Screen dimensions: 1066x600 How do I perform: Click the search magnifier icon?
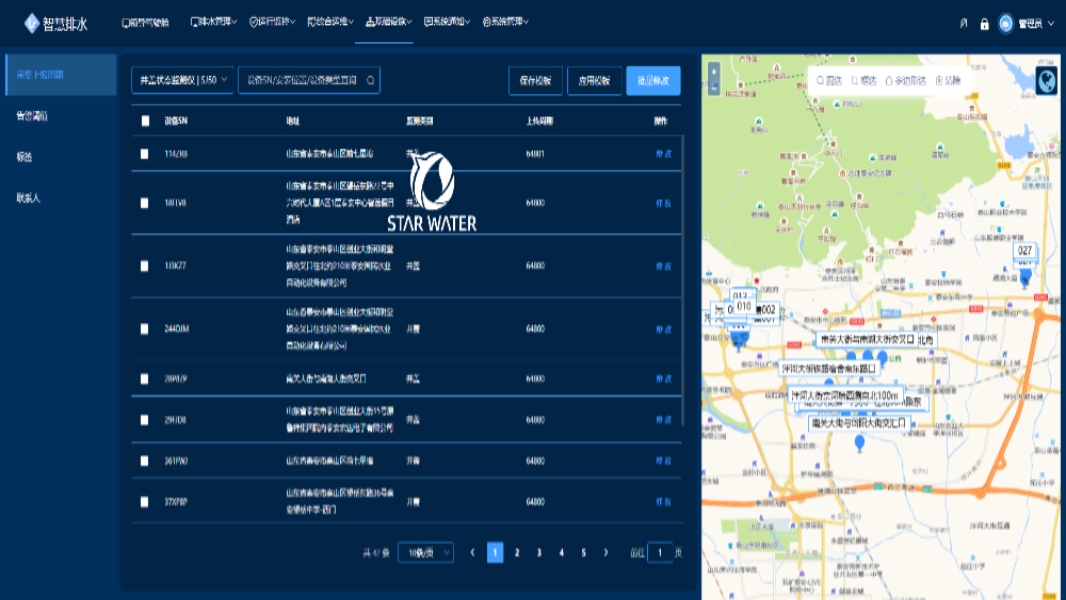pos(370,81)
